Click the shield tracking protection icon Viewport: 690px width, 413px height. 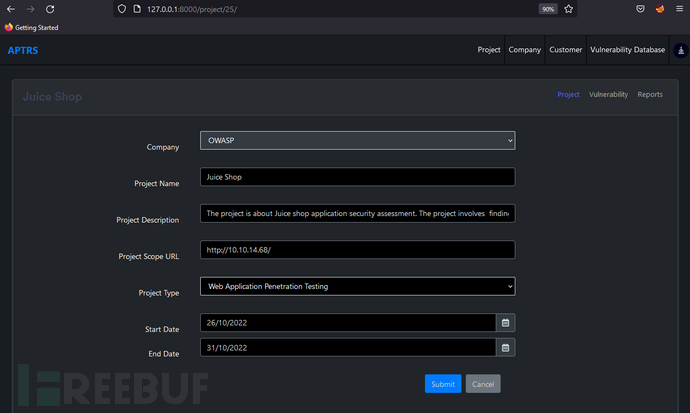click(122, 9)
